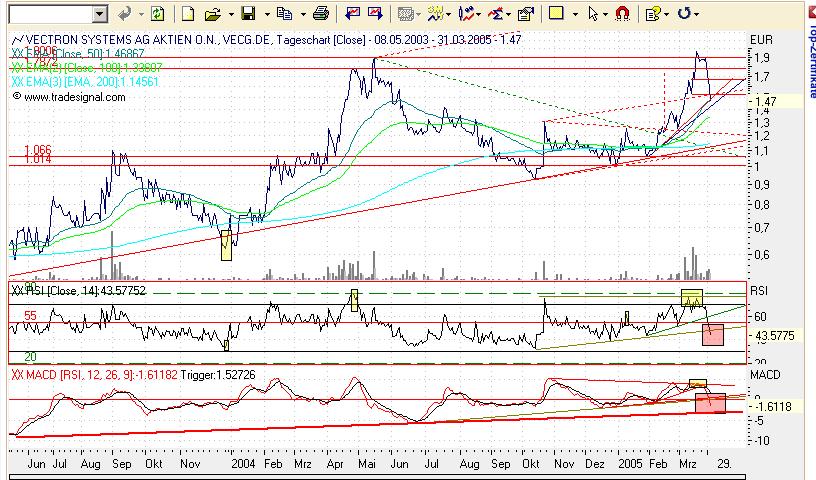Click the red shaded box in MACD panel

coord(710,403)
